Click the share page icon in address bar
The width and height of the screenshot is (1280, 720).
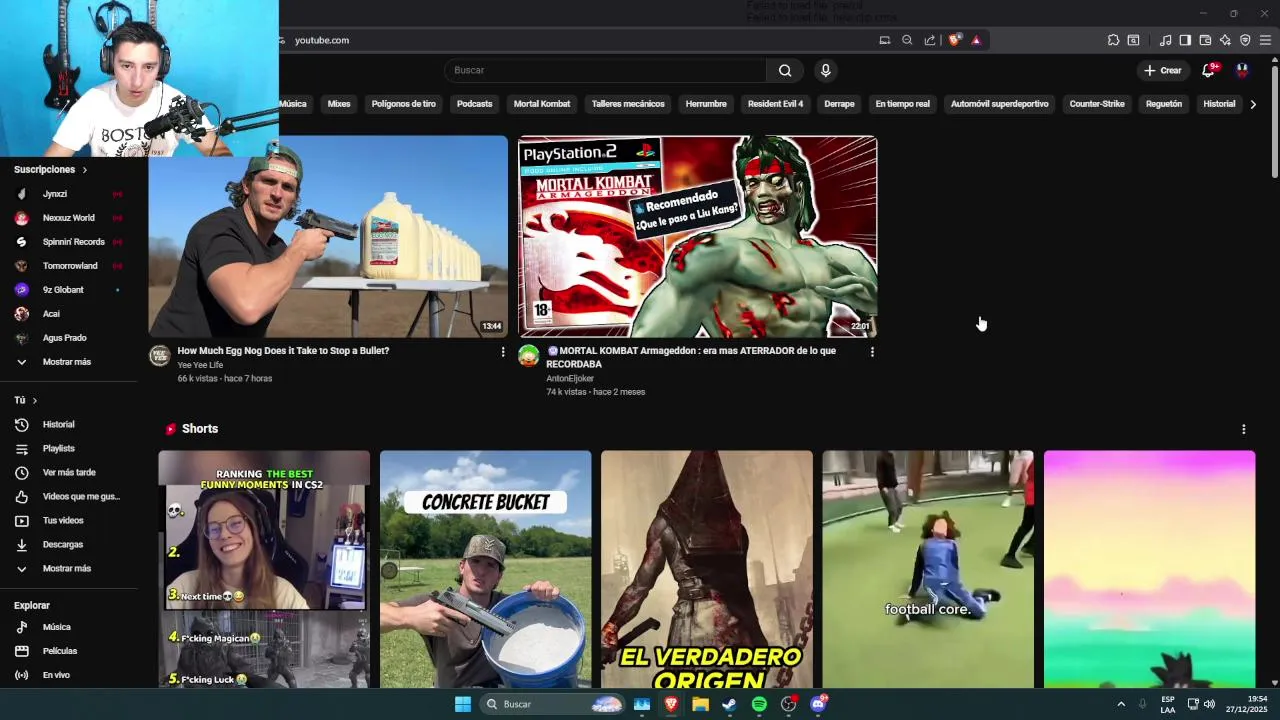(x=930, y=40)
